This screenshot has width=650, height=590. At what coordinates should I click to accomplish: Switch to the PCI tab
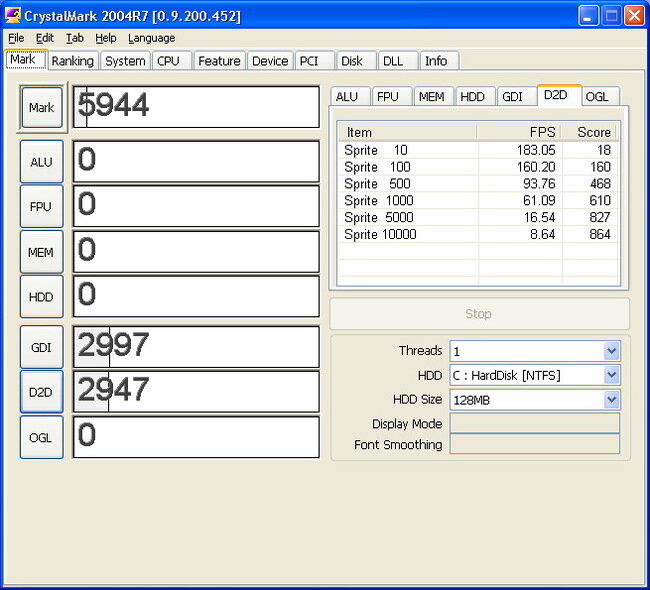tap(315, 61)
